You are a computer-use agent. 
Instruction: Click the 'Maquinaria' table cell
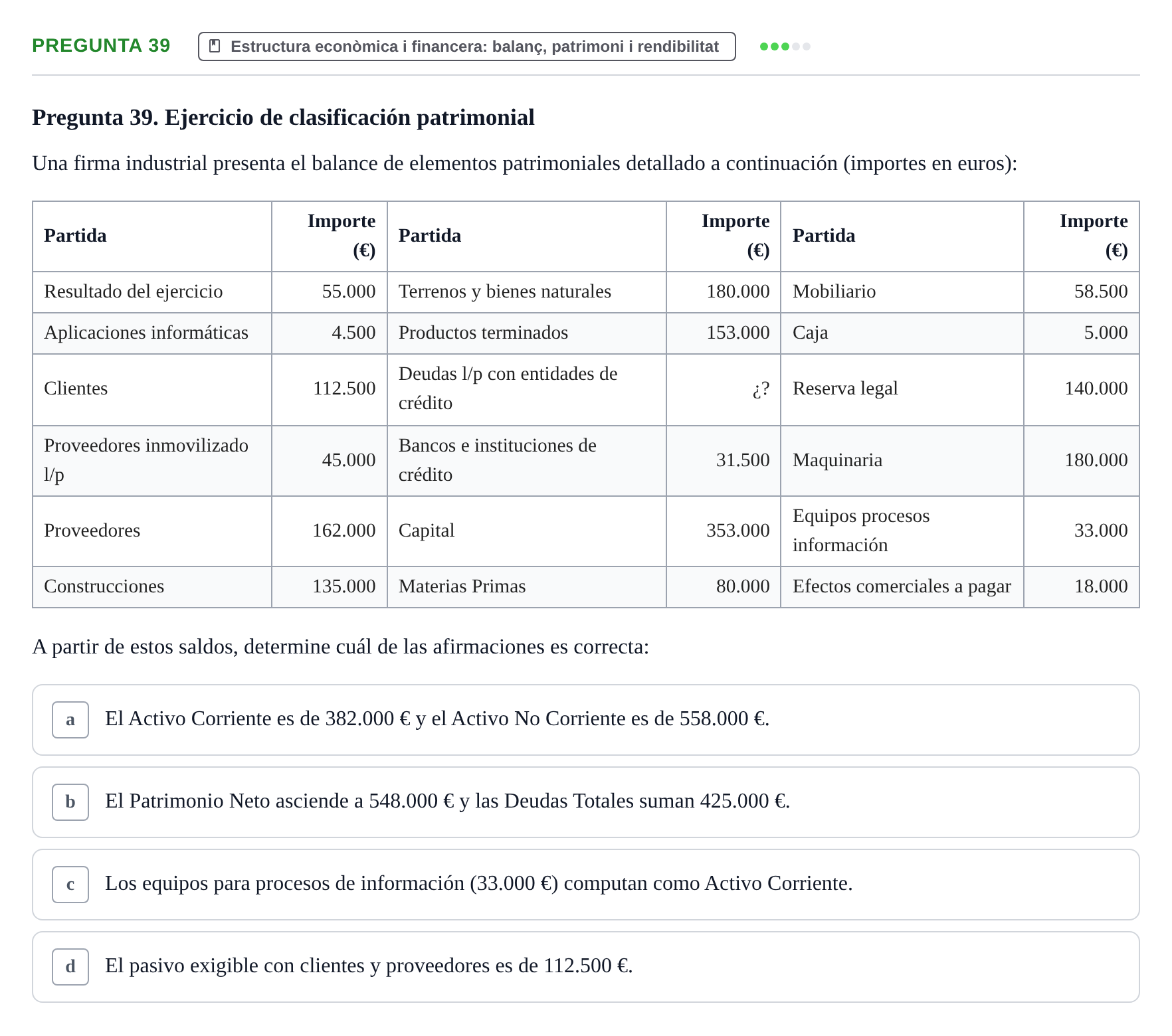(x=902, y=461)
